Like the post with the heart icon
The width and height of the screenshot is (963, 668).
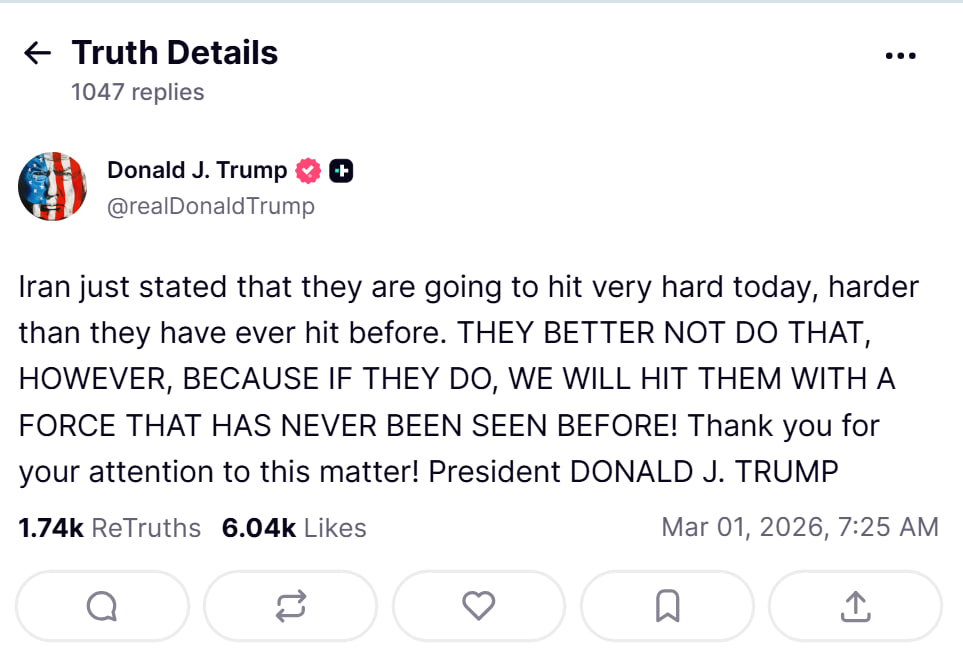pyautogui.click(x=479, y=606)
